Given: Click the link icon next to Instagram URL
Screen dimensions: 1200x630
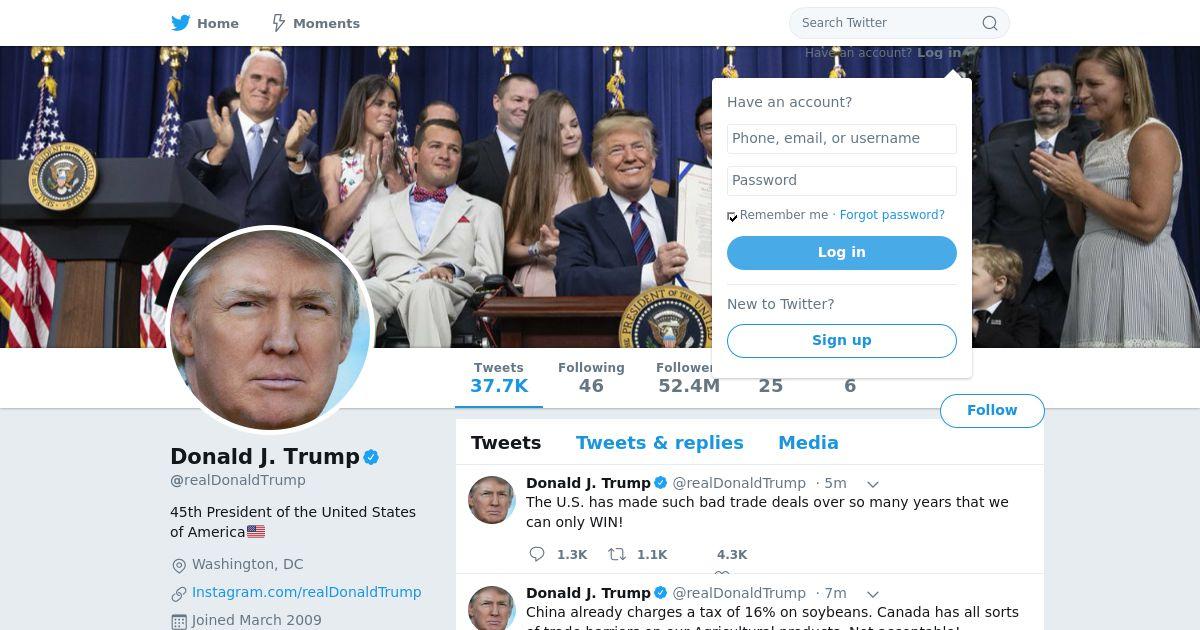Looking at the screenshot, I should click(179, 594).
